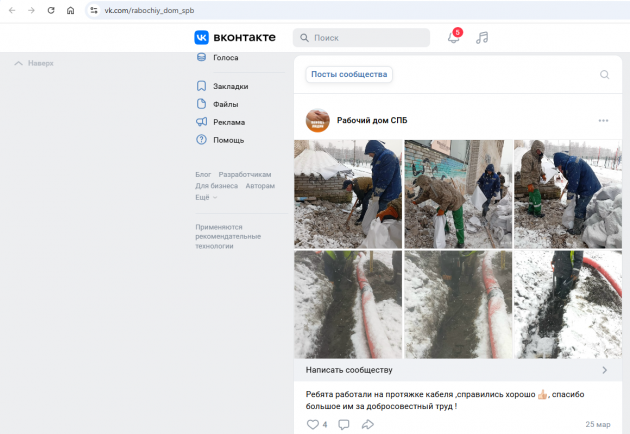
Task: Search posts with the magnifier icon
Action: (604, 75)
